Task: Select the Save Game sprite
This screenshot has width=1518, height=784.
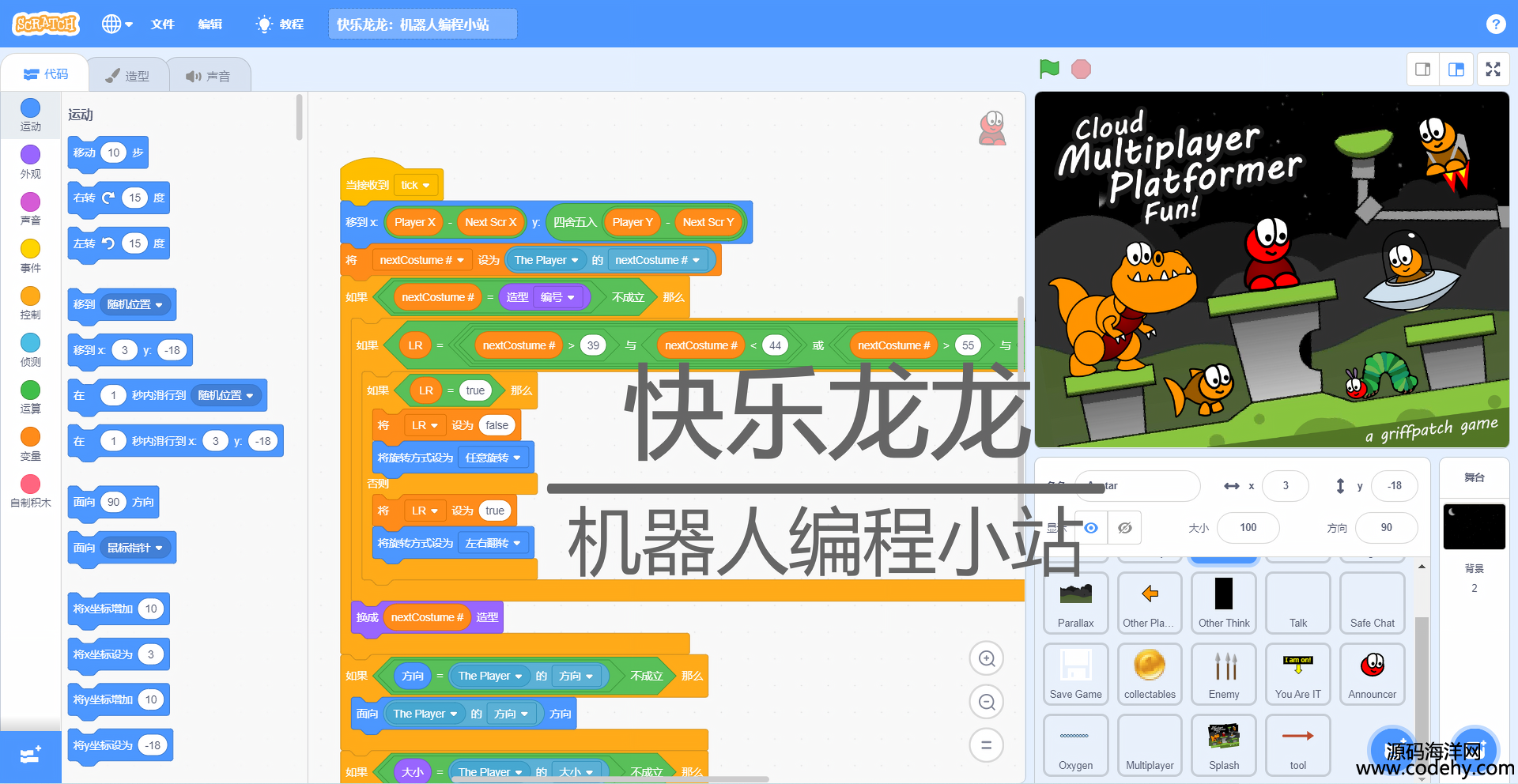Action: 1076,674
